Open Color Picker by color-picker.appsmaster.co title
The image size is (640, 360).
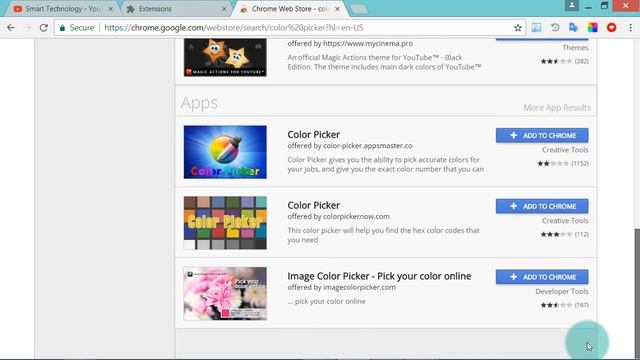[x=313, y=134]
